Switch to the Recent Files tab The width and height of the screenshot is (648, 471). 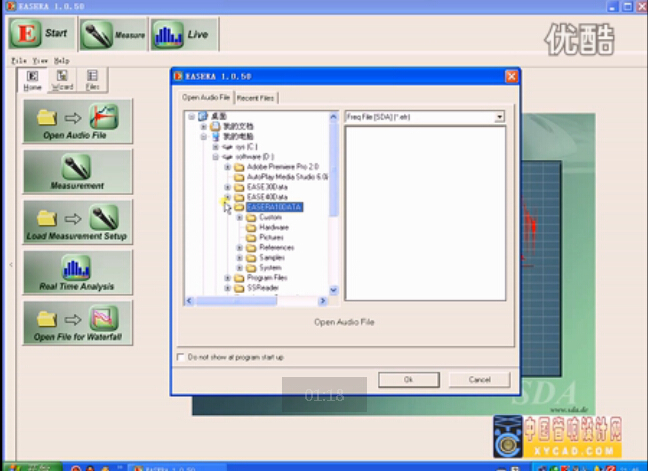[256, 98]
